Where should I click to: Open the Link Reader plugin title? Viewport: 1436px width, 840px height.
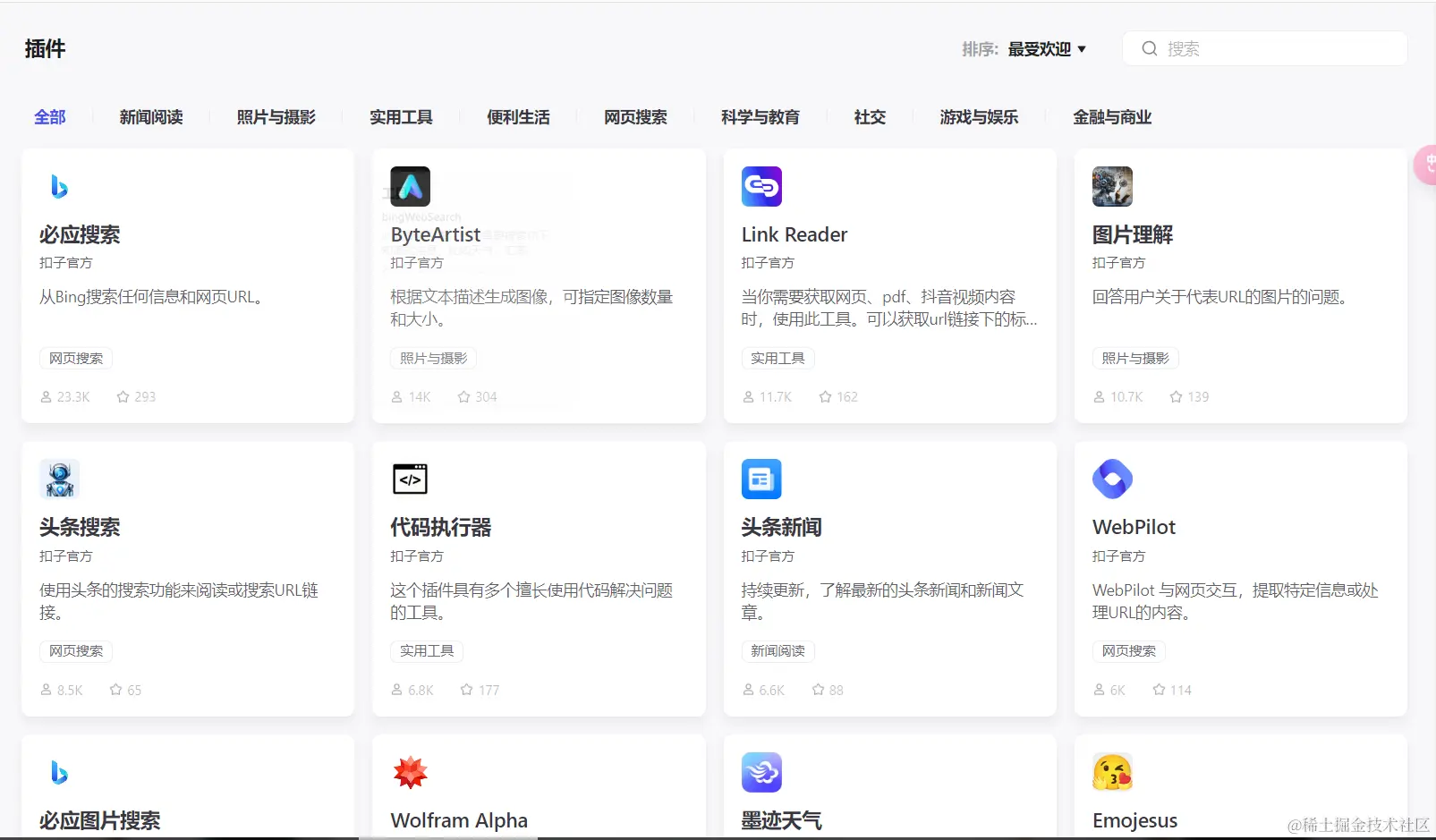[x=794, y=234]
